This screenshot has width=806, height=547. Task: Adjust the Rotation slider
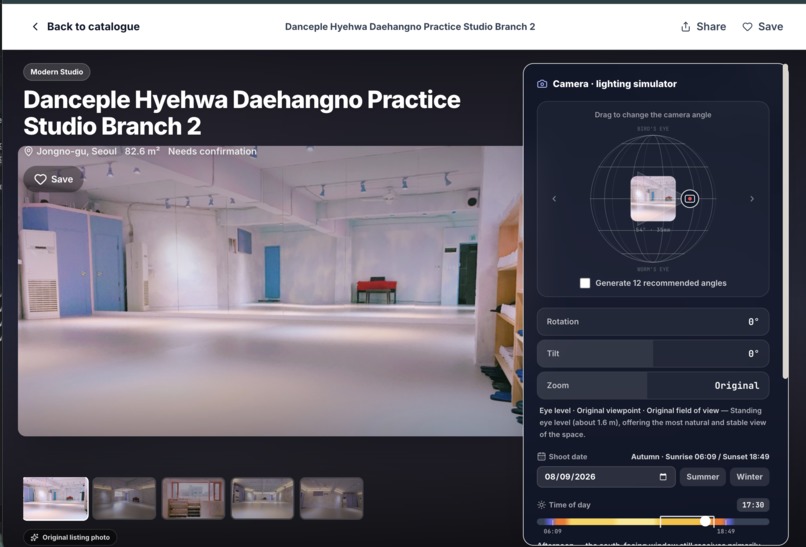point(653,322)
